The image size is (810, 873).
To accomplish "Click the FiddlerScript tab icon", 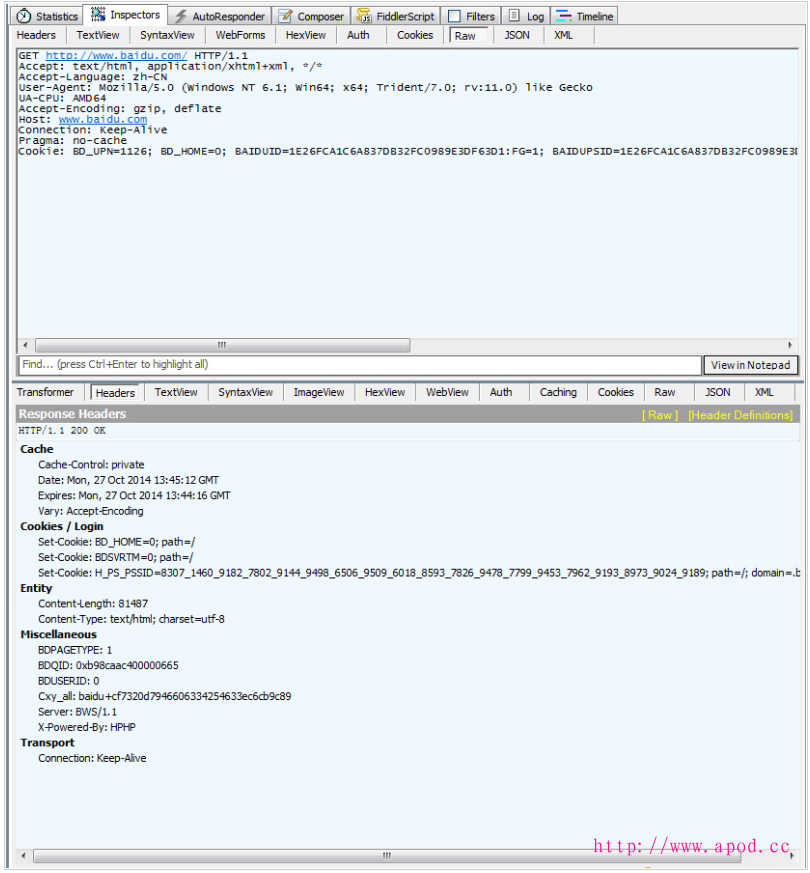I will [x=365, y=16].
